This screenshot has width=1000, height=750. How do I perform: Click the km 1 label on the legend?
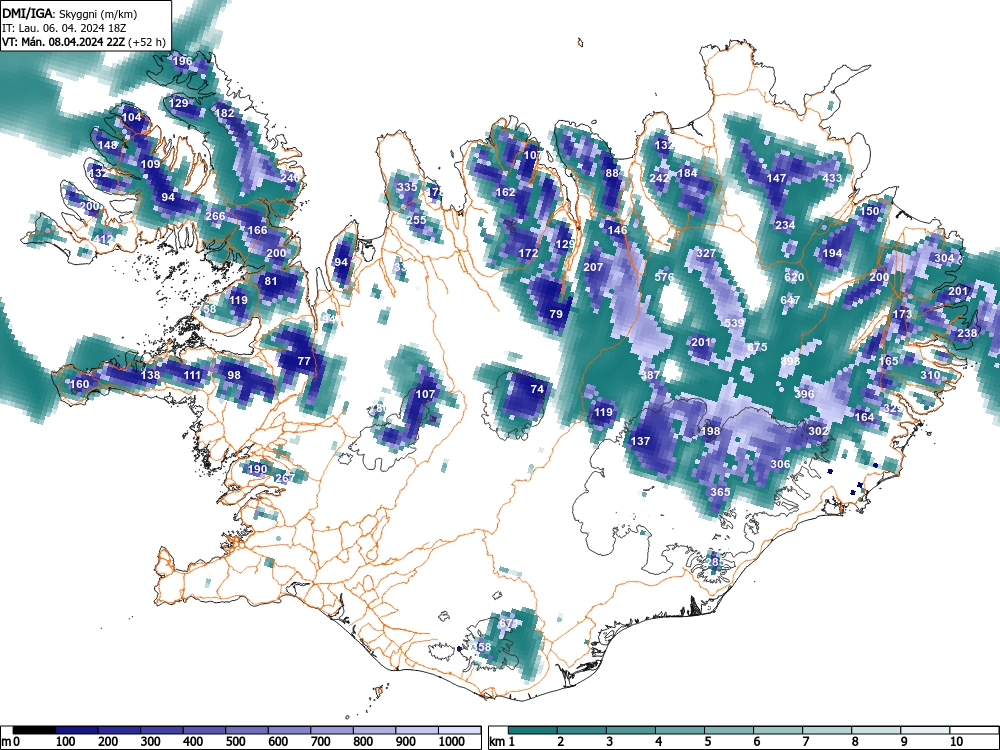pyautogui.click(x=502, y=742)
